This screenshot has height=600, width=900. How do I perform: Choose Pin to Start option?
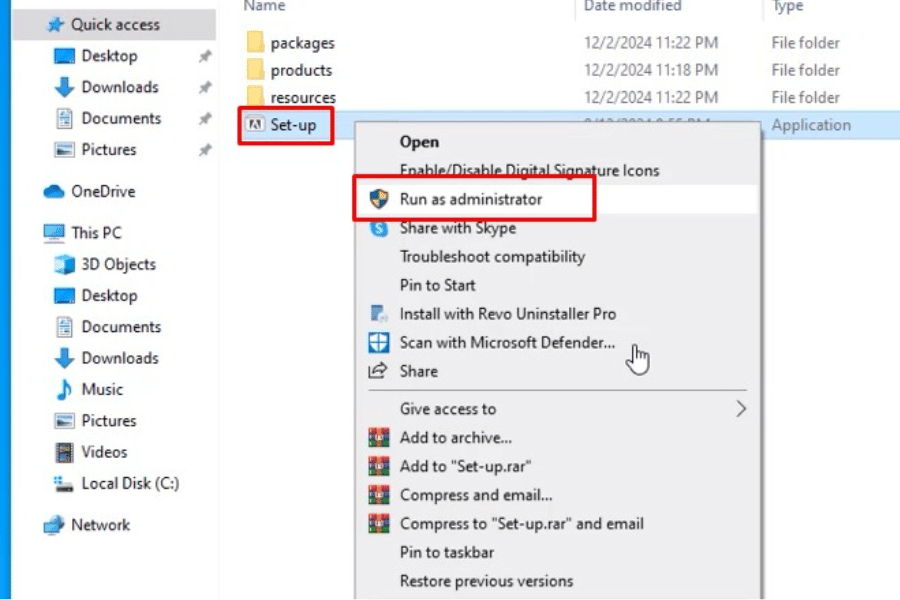[x=437, y=285]
